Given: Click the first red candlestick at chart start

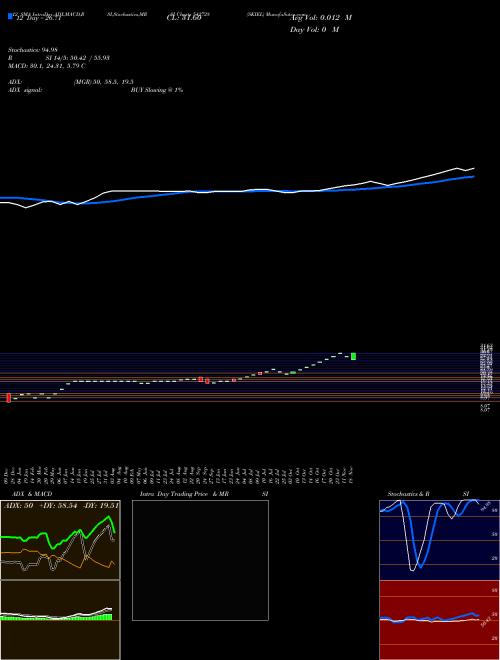Looking at the screenshot, I should pos(8,398).
